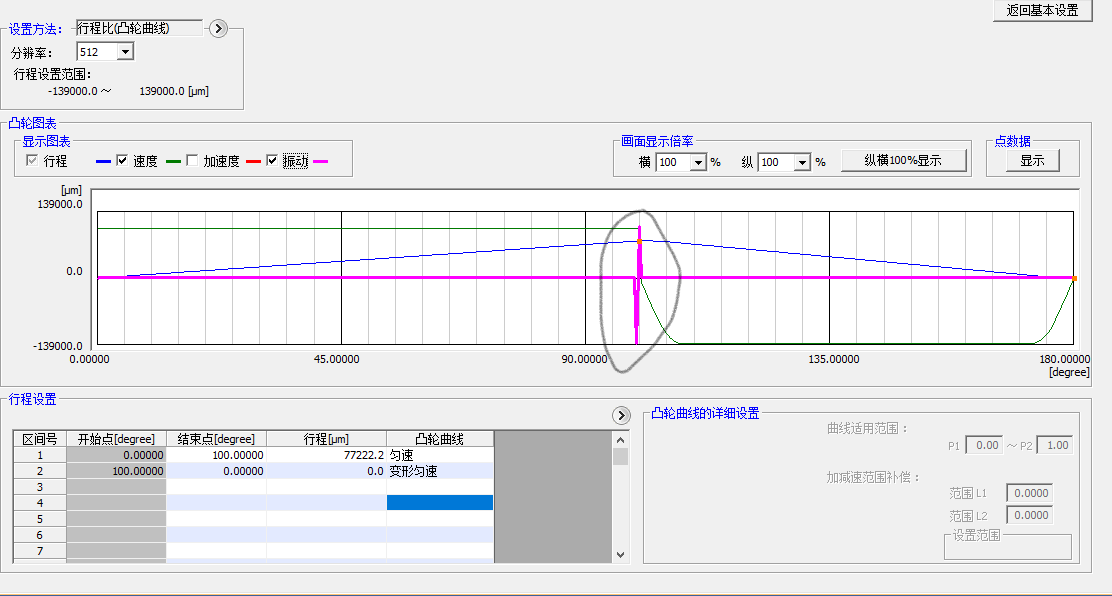Click the orange end point at 180 degrees
Viewport: 1112px width, 596px height.
point(1074,278)
